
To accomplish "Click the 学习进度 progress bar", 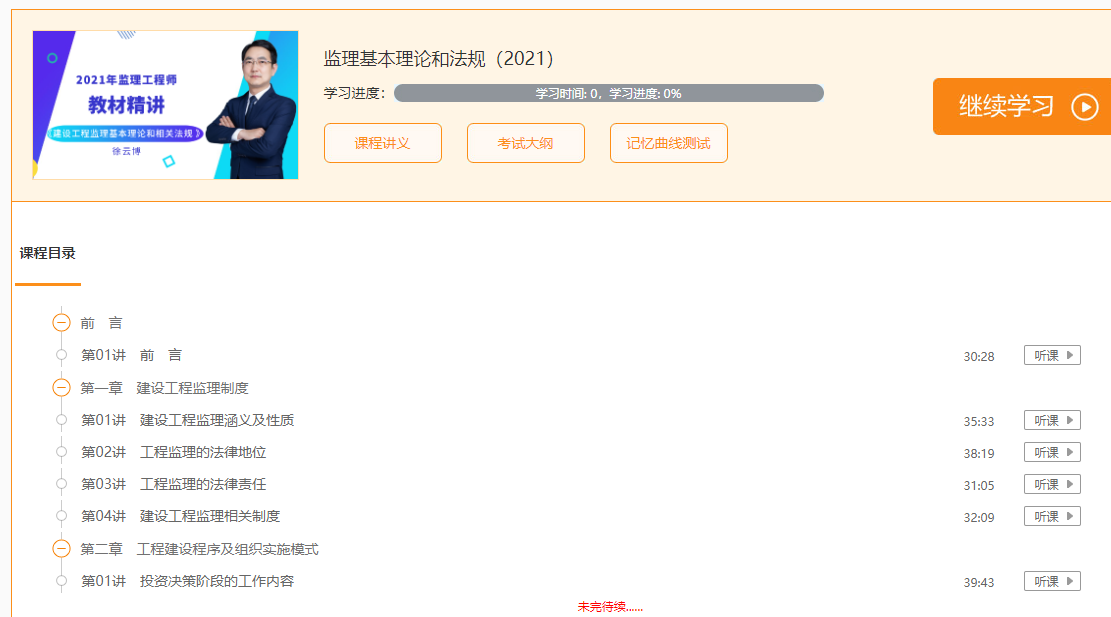I will 608,93.
